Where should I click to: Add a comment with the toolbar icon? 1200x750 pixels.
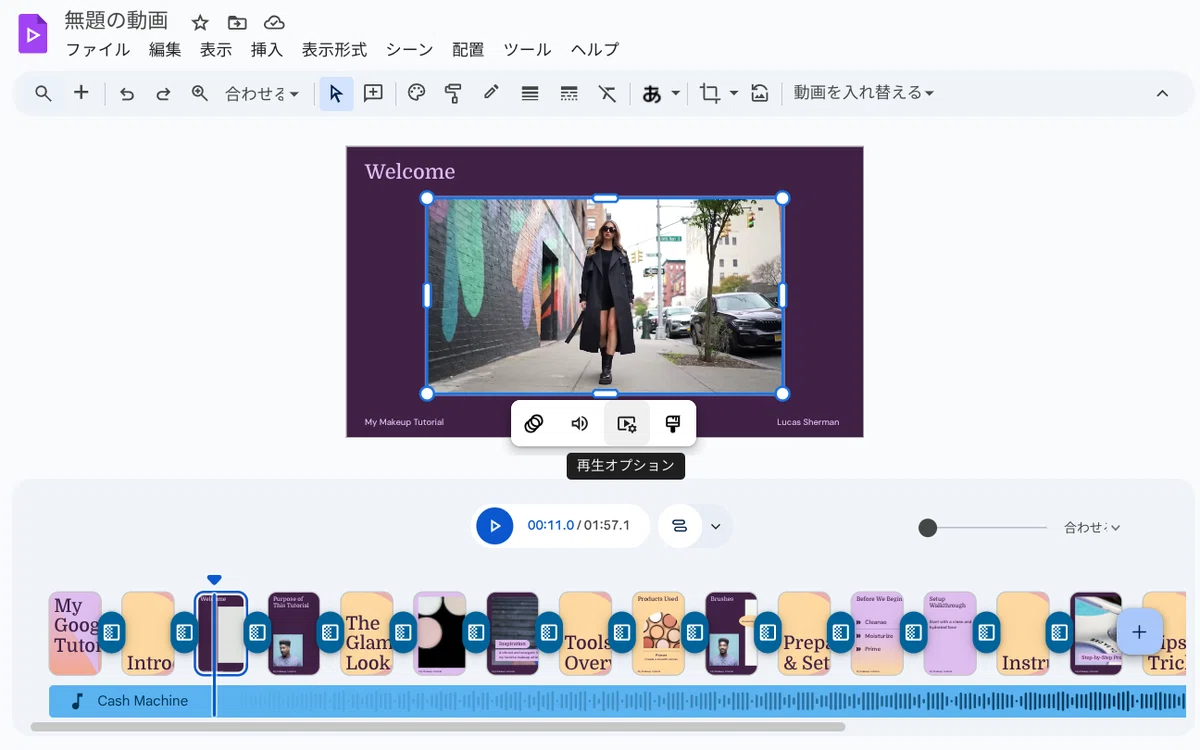click(373, 93)
